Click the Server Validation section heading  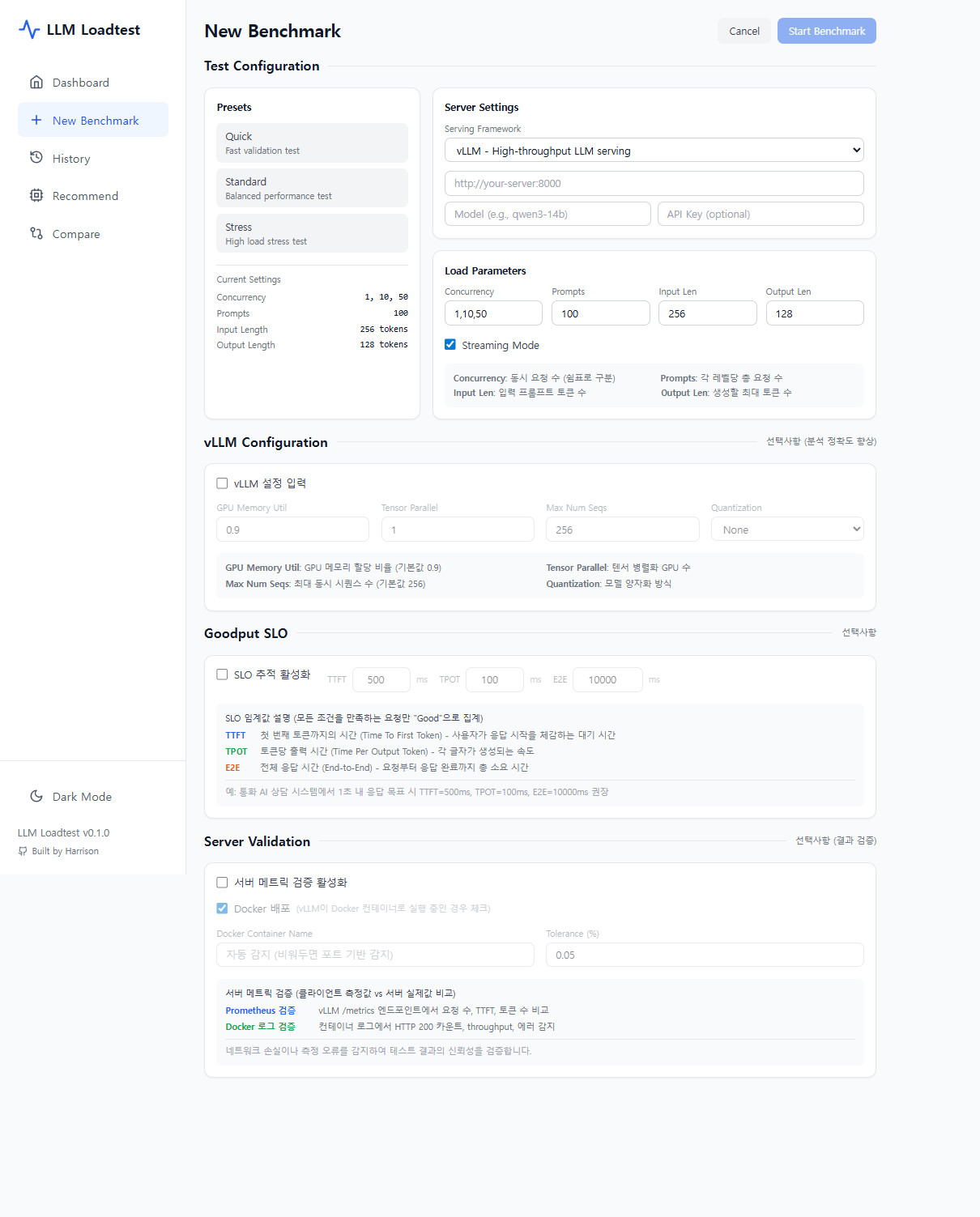(257, 841)
